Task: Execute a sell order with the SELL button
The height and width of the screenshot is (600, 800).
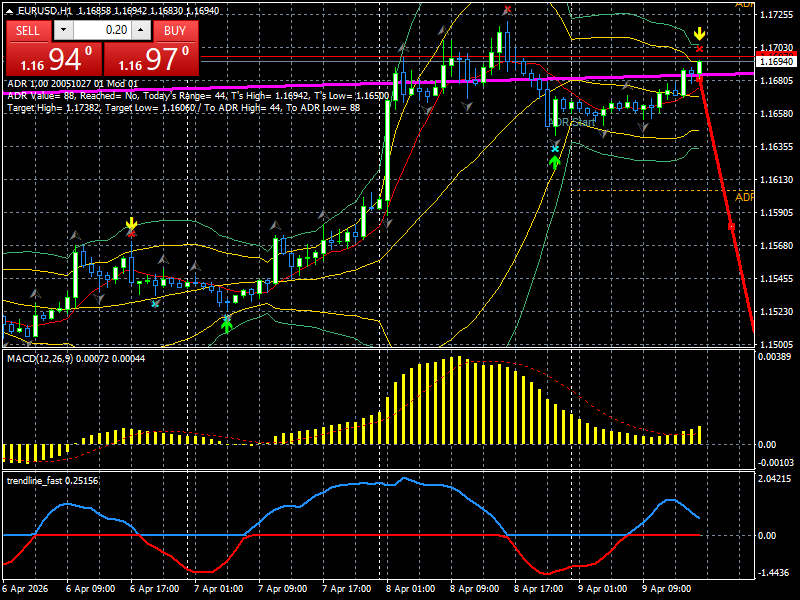Action: (x=28, y=31)
